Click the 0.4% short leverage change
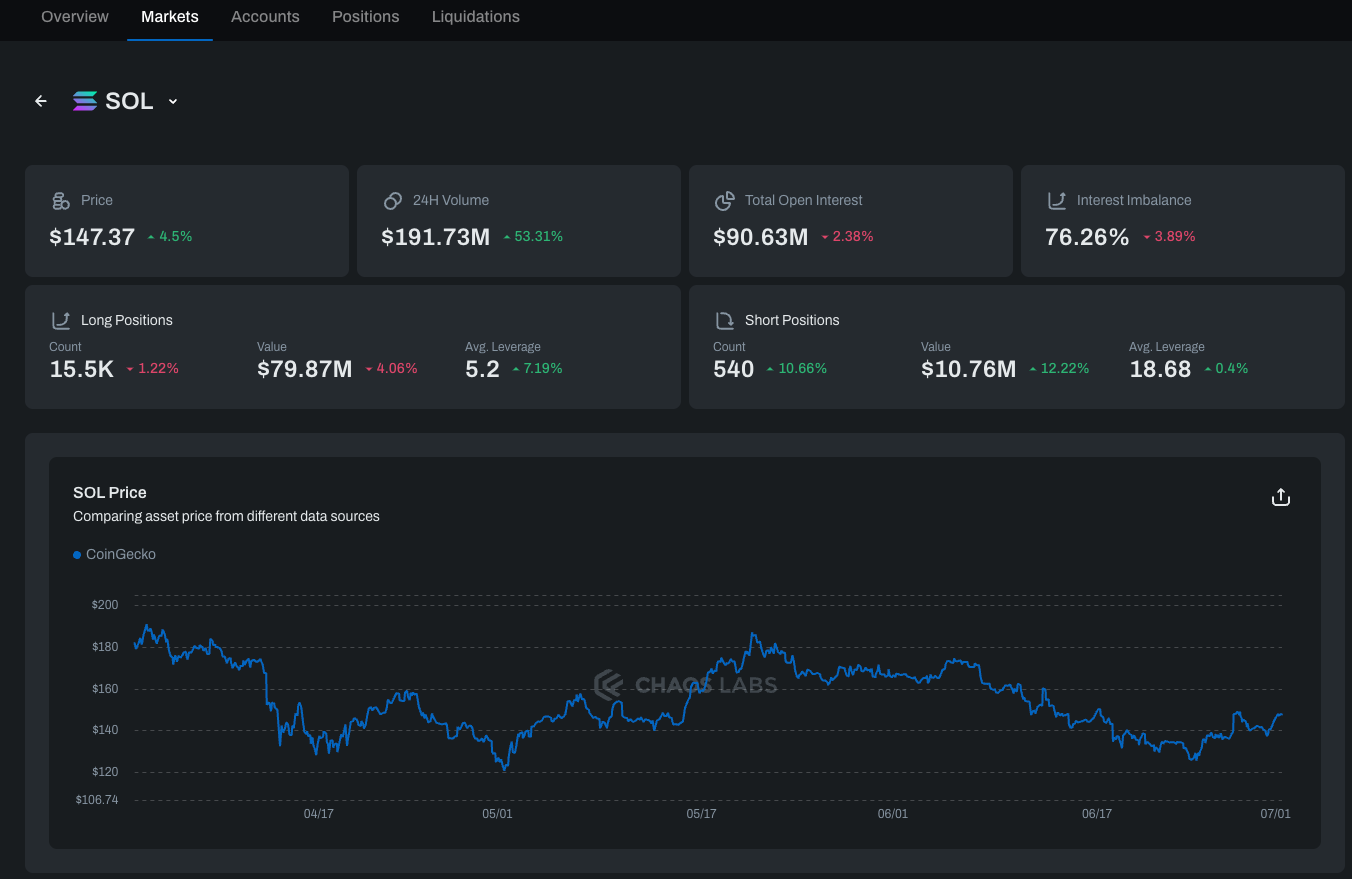The image size is (1352, 879). pyautogui.click(x=1226, y=369)
